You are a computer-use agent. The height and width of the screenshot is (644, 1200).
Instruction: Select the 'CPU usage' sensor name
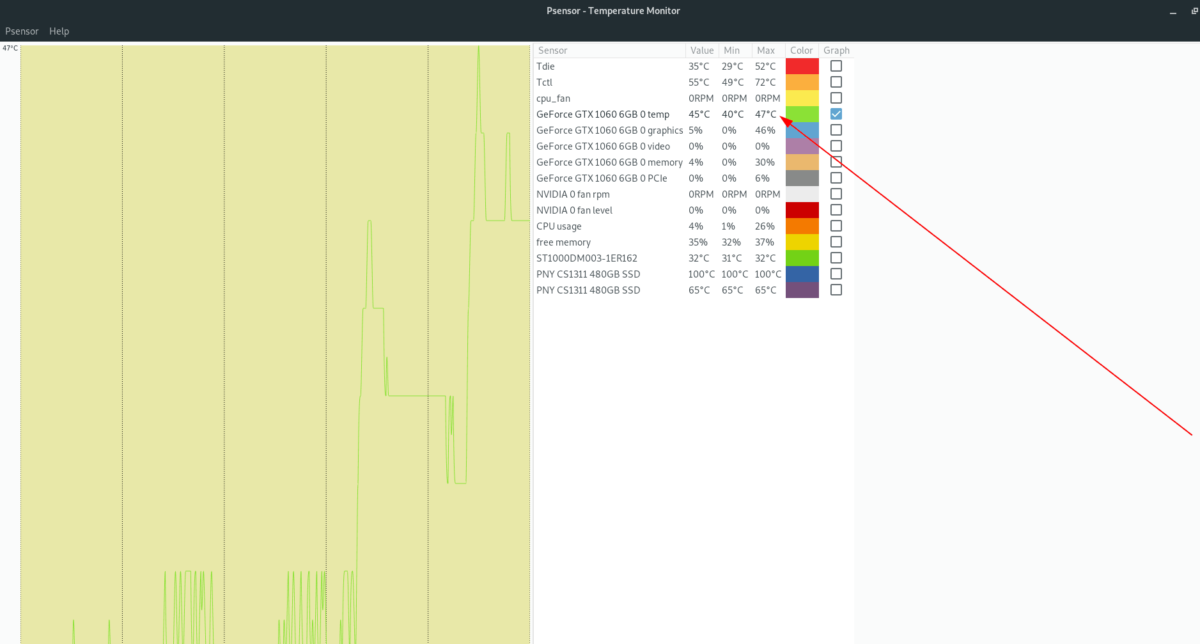click(x=559, y=226)
